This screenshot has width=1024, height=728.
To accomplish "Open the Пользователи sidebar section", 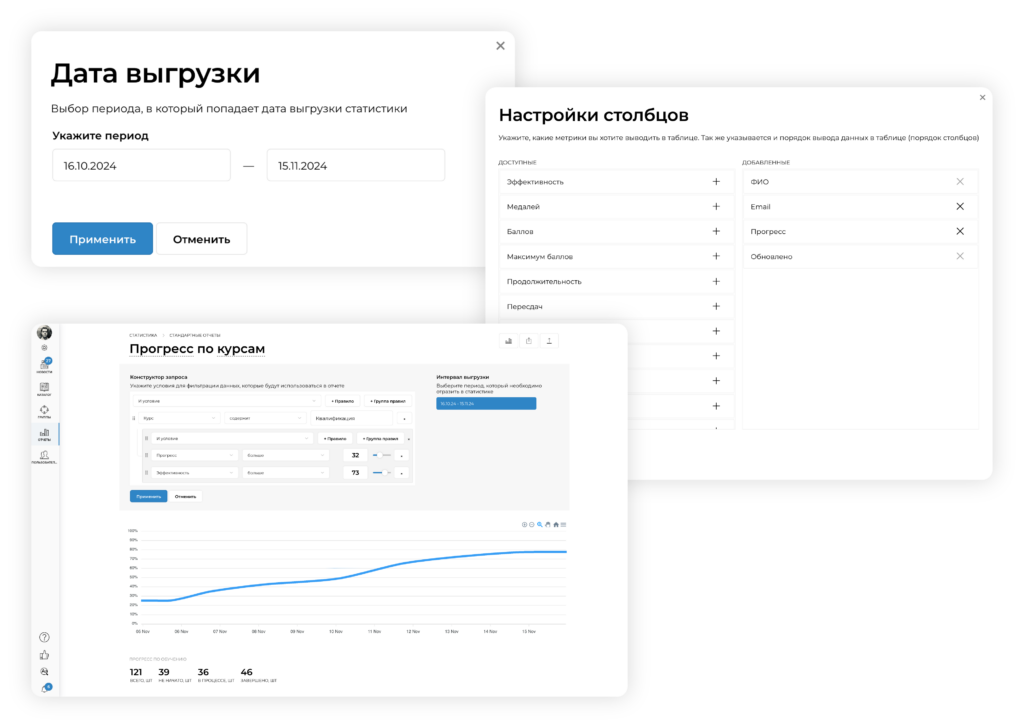I will [44, 456].
